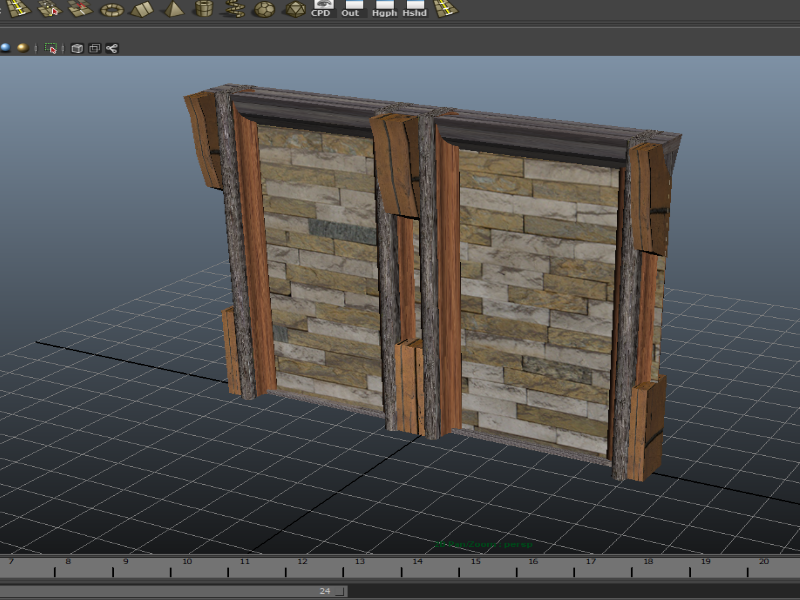The width and height of the screenshot is (800, 600).
Task: Click the single cube panel icon
Action: click(77, 47)
